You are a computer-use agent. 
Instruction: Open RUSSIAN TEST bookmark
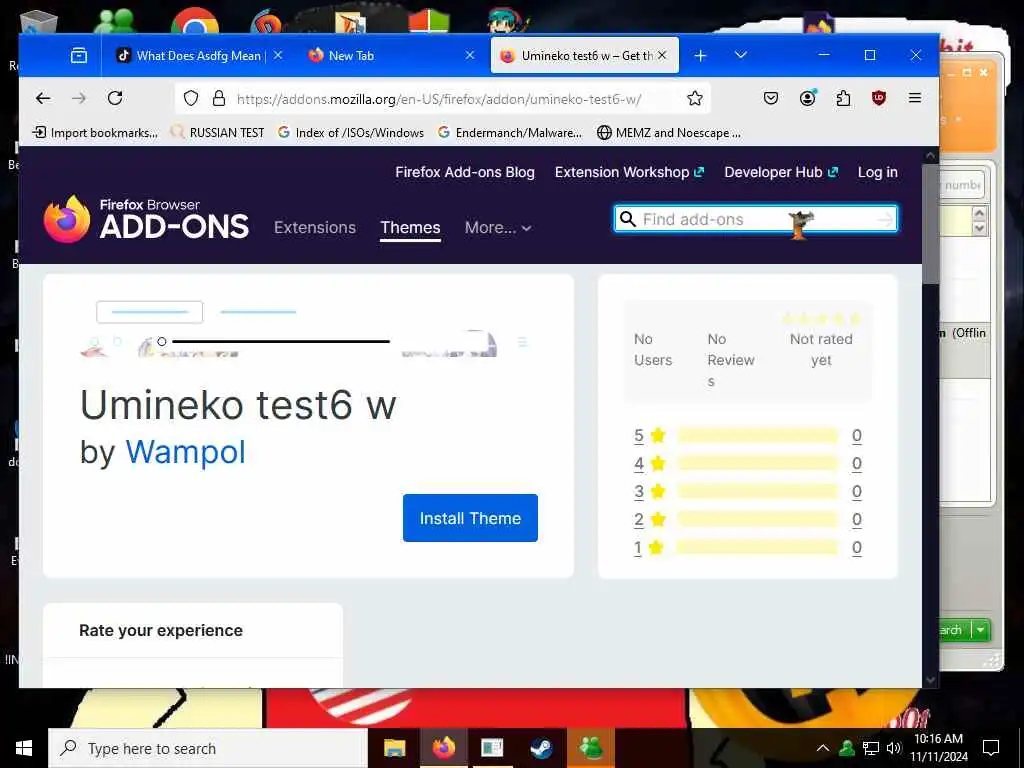tap(217, 133)
